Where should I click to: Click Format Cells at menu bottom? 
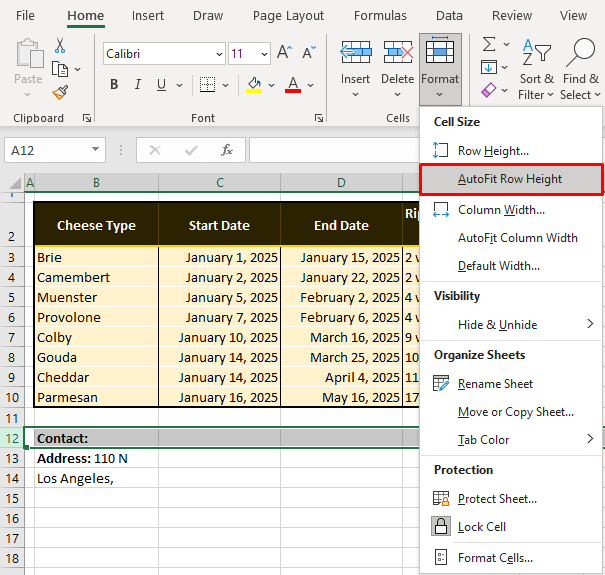(x=495, y=558)
